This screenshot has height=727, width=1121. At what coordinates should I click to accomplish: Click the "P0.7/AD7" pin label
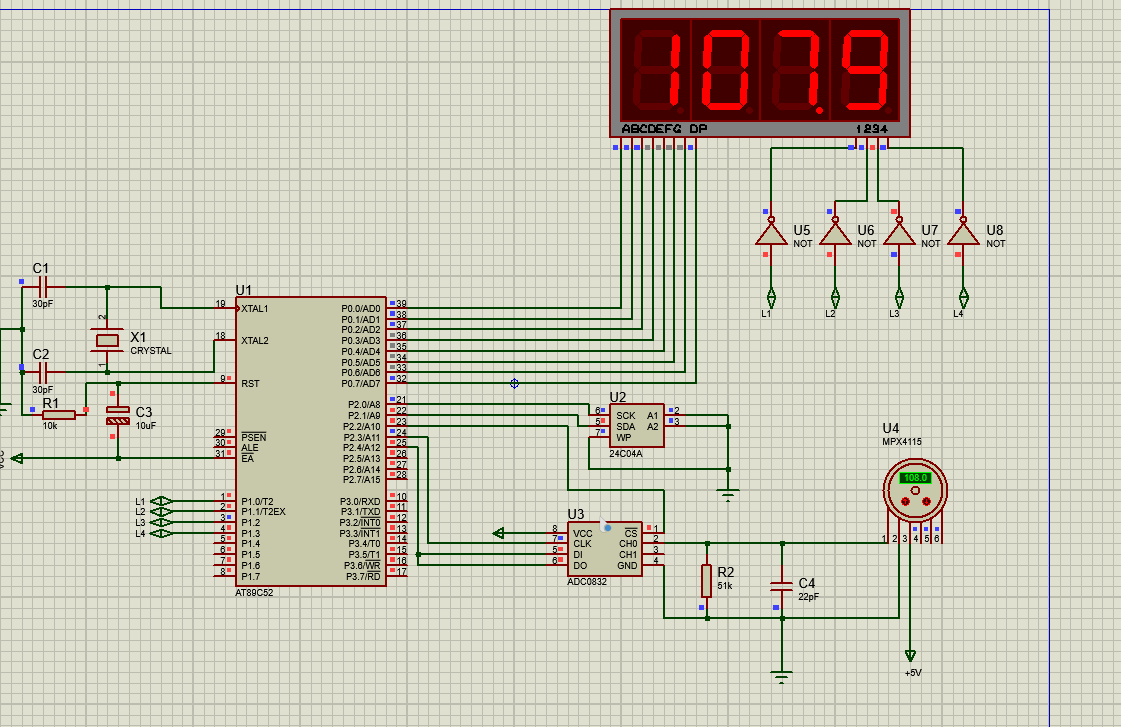(x=361, y=384)
